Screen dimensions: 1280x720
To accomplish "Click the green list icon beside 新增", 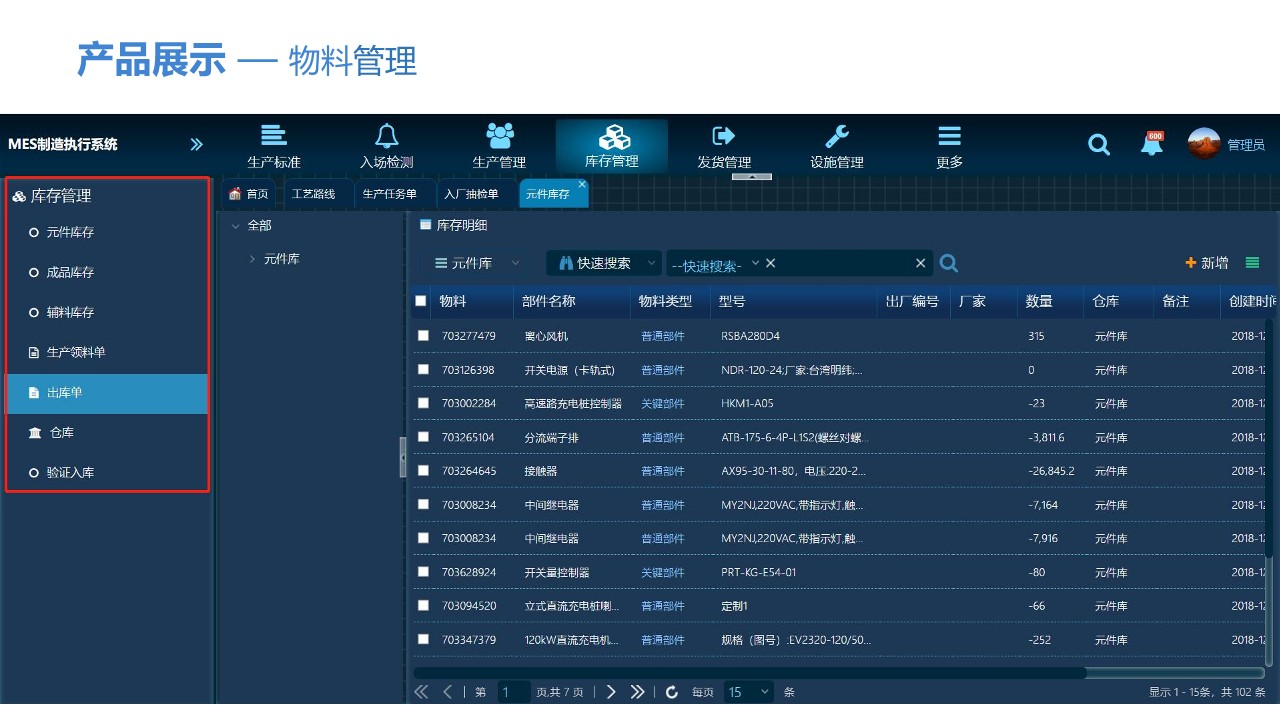I will [1252, 262].
